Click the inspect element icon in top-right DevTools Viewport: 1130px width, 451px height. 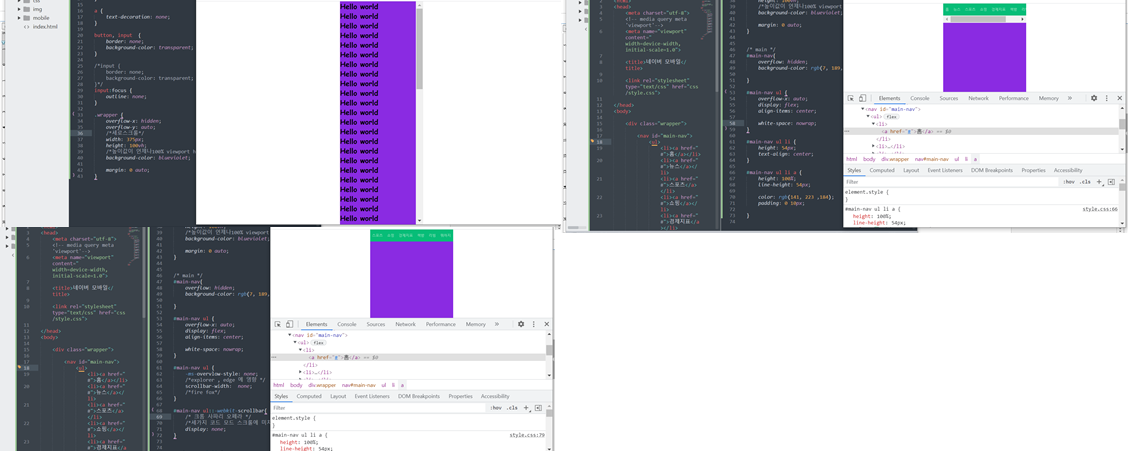(851, 99)
